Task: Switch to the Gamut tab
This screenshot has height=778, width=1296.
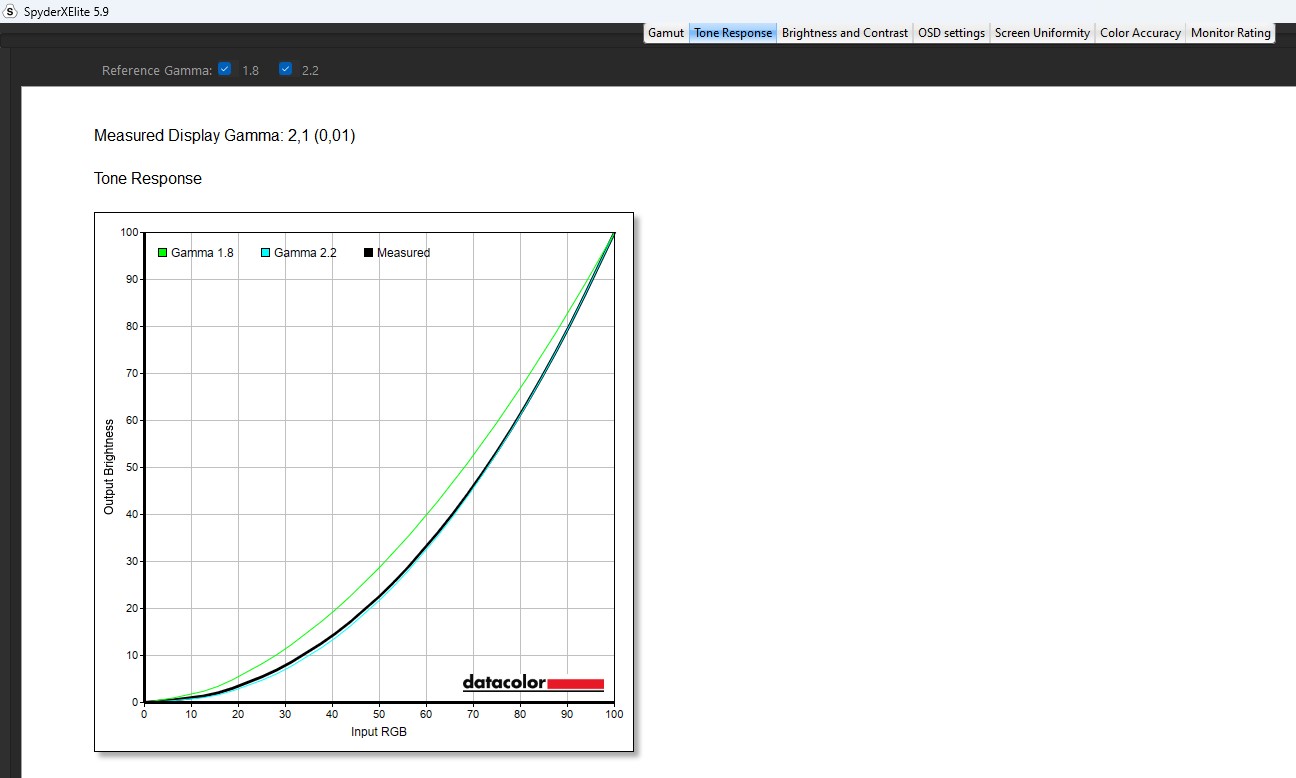Action: pos(666,33)
